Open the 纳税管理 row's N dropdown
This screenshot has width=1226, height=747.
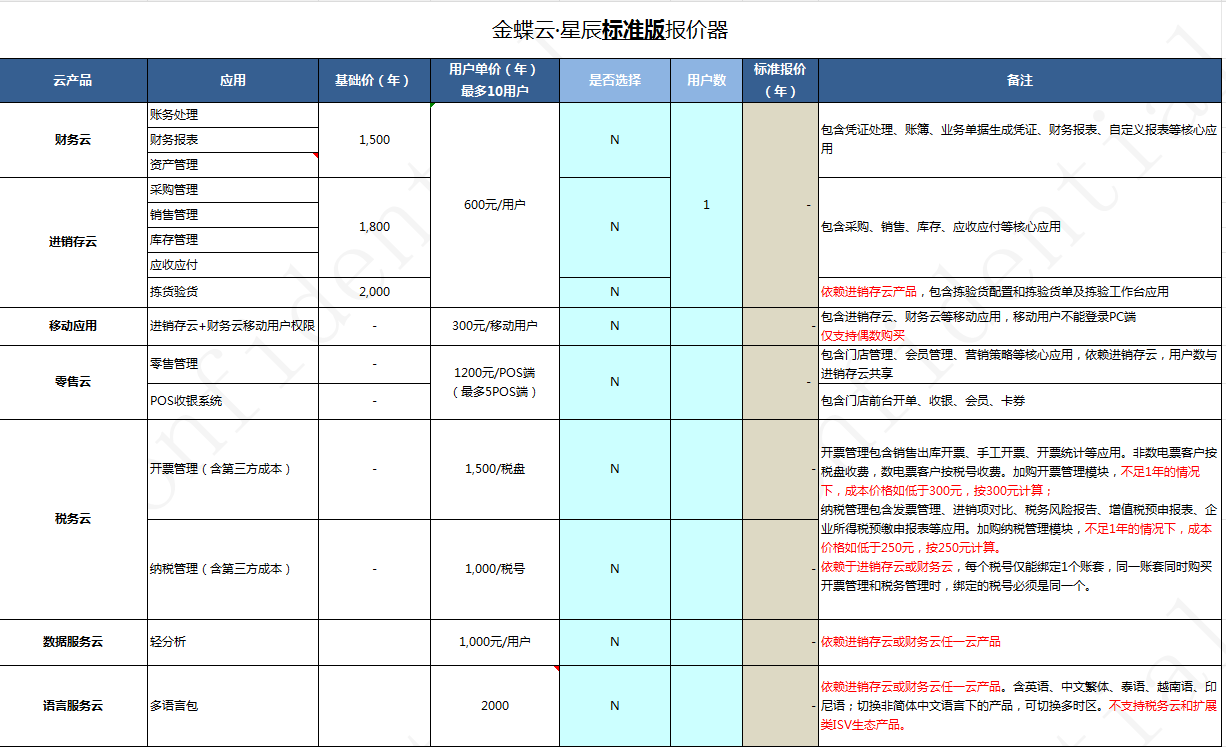click(x=615, y=568)
